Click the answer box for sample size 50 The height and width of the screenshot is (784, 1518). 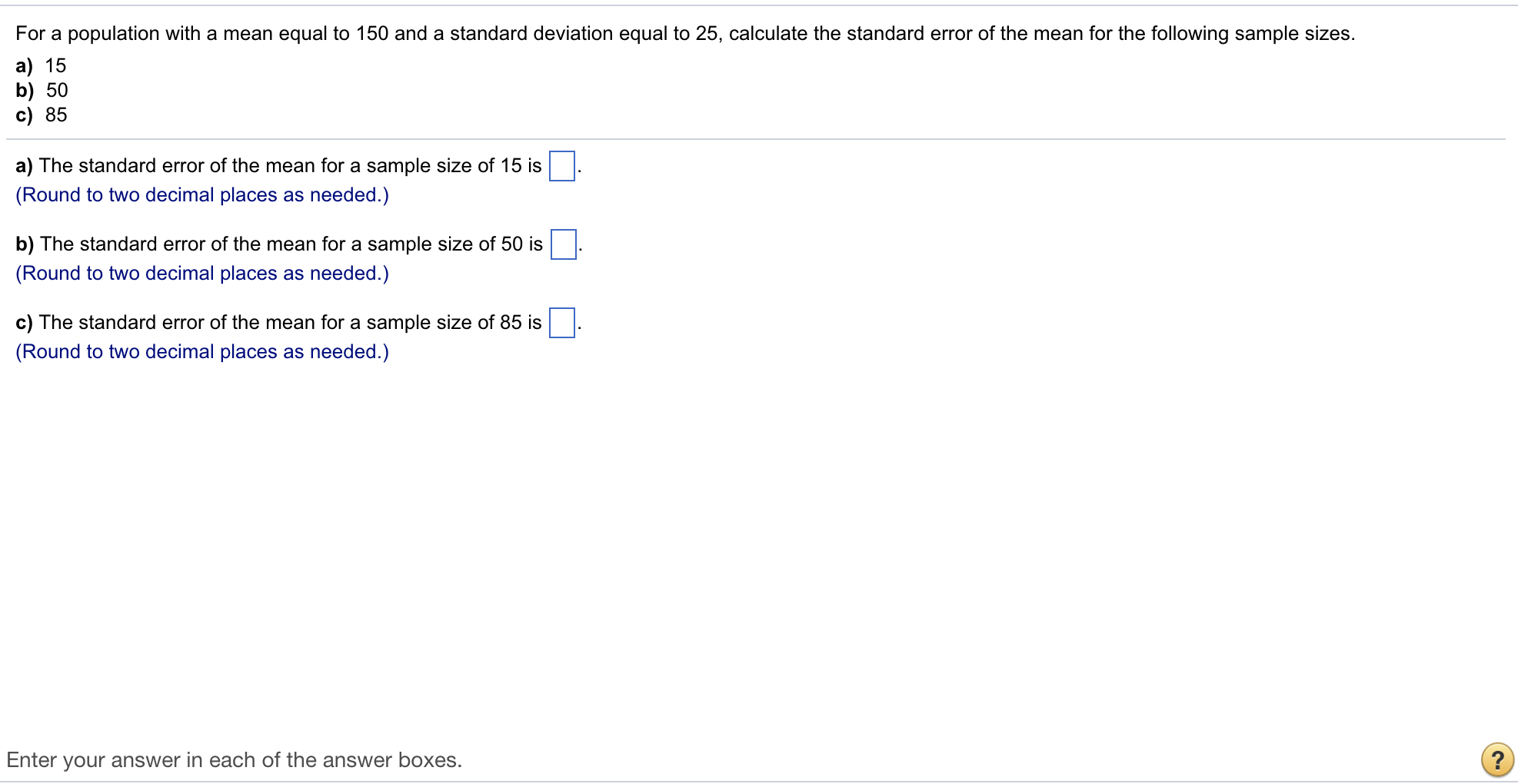point(564,244)
